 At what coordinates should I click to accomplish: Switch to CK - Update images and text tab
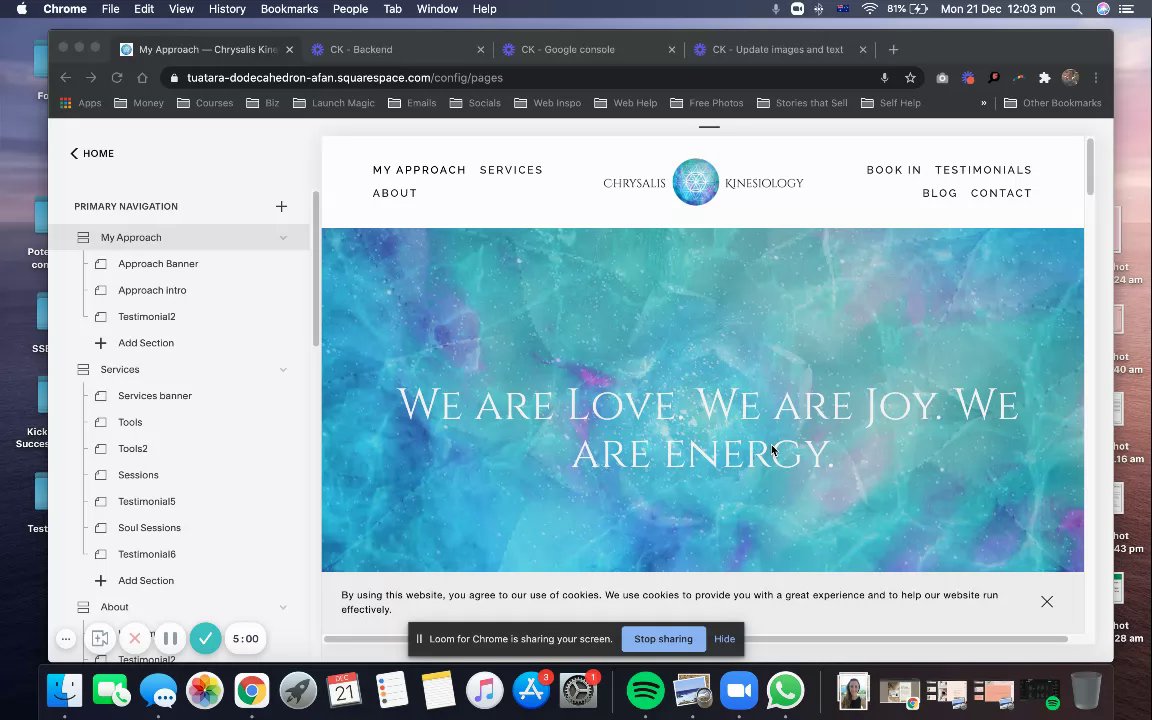[x=779, y=50]
